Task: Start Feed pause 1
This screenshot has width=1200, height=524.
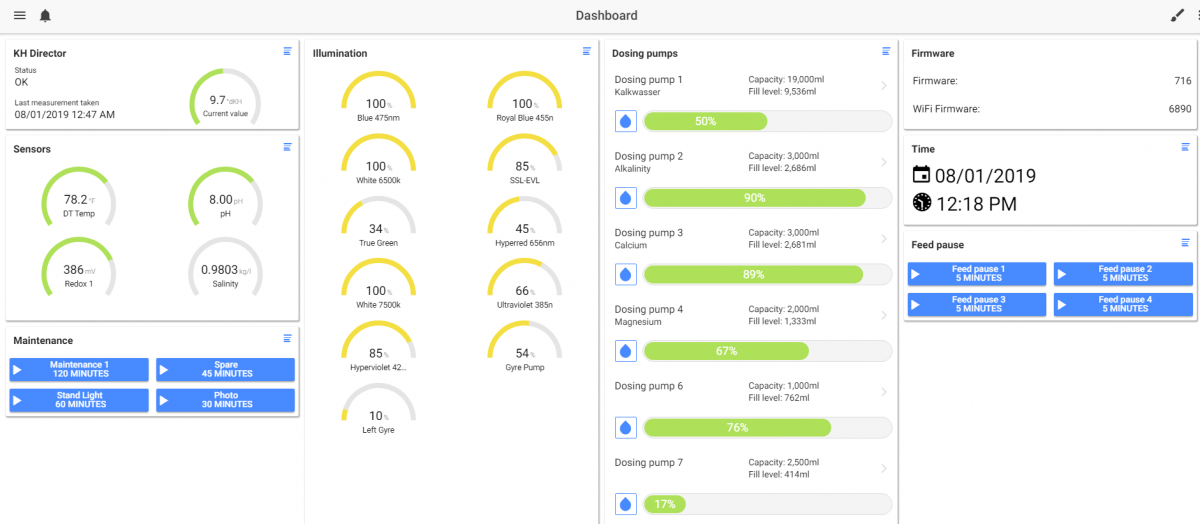Action: pos(977,274)
